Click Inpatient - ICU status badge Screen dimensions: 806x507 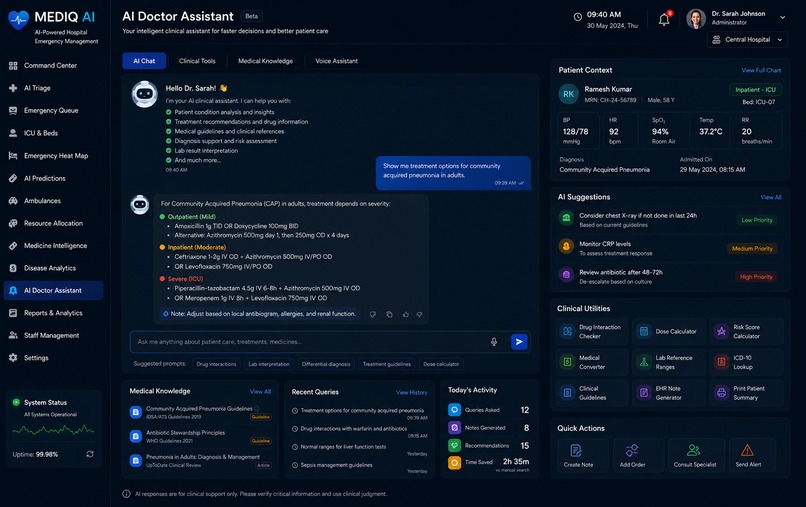(755, 89)
